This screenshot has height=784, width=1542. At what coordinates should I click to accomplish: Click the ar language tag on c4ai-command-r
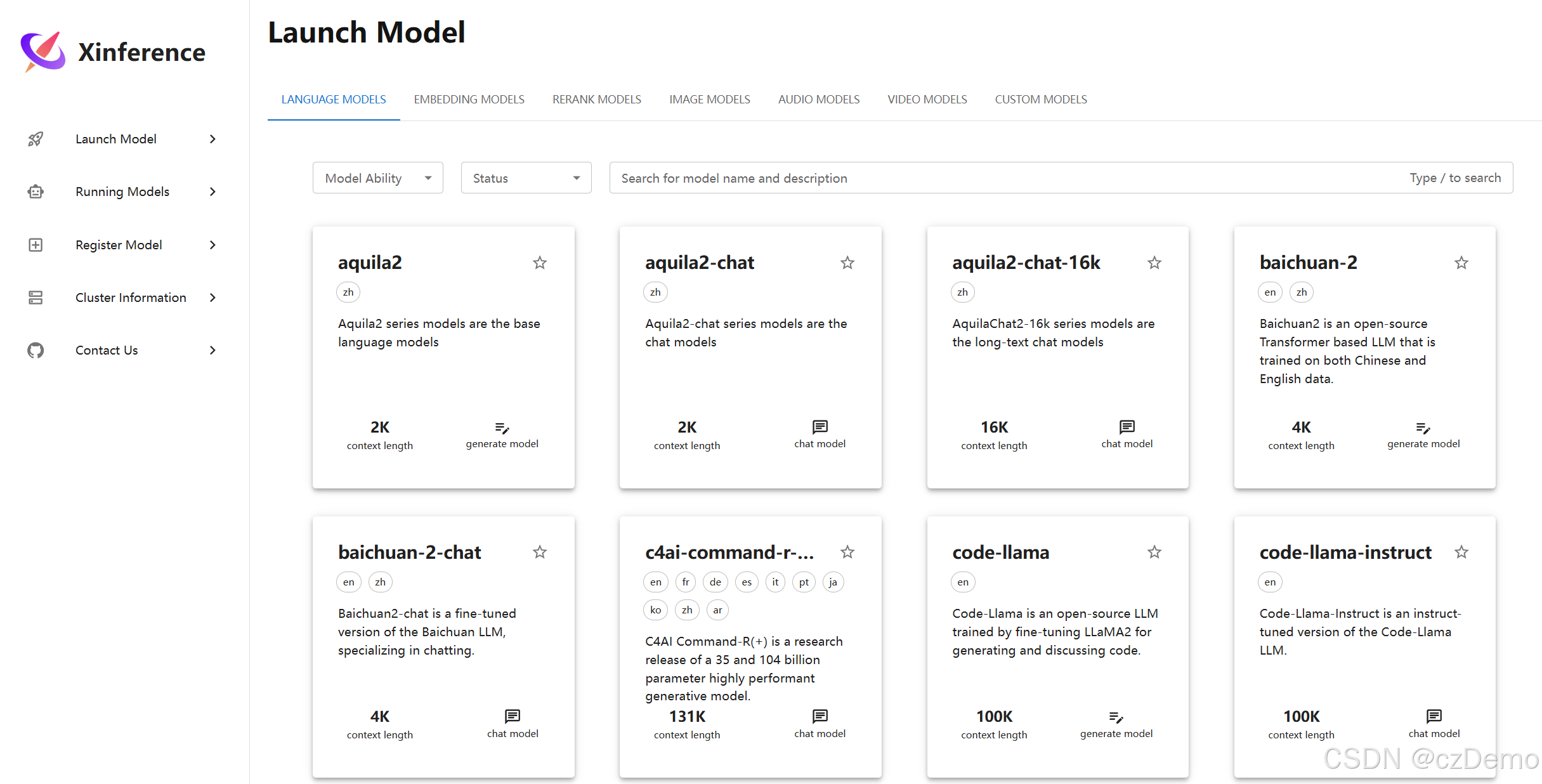(717, 610)
